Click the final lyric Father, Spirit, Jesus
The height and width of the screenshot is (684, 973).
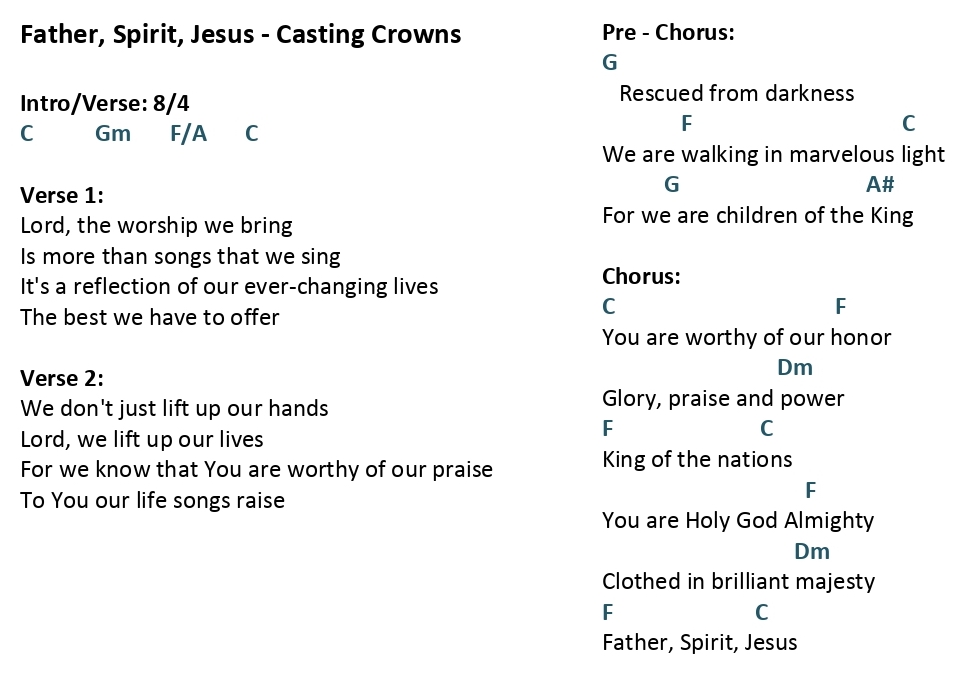(x=699, y=643)
